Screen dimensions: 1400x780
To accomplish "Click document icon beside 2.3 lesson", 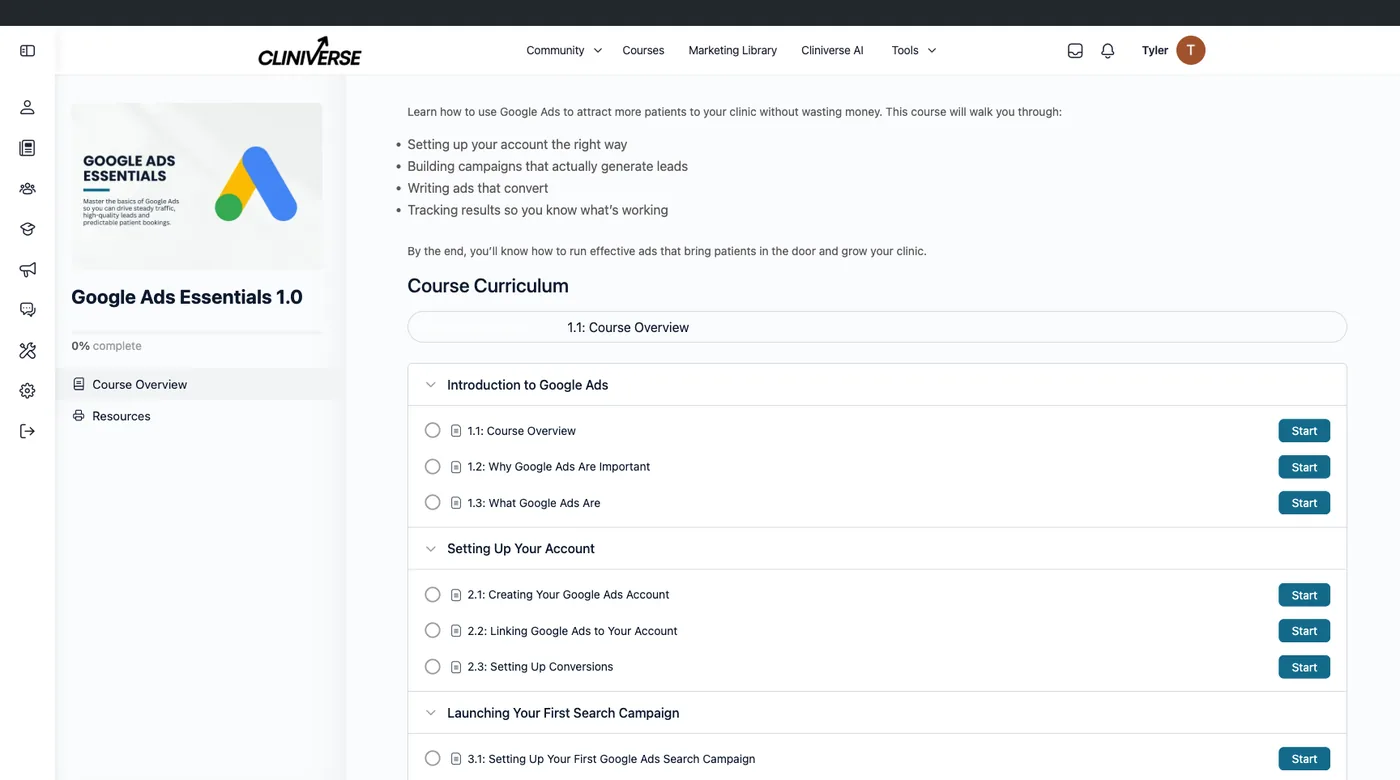I will [456, 667].
